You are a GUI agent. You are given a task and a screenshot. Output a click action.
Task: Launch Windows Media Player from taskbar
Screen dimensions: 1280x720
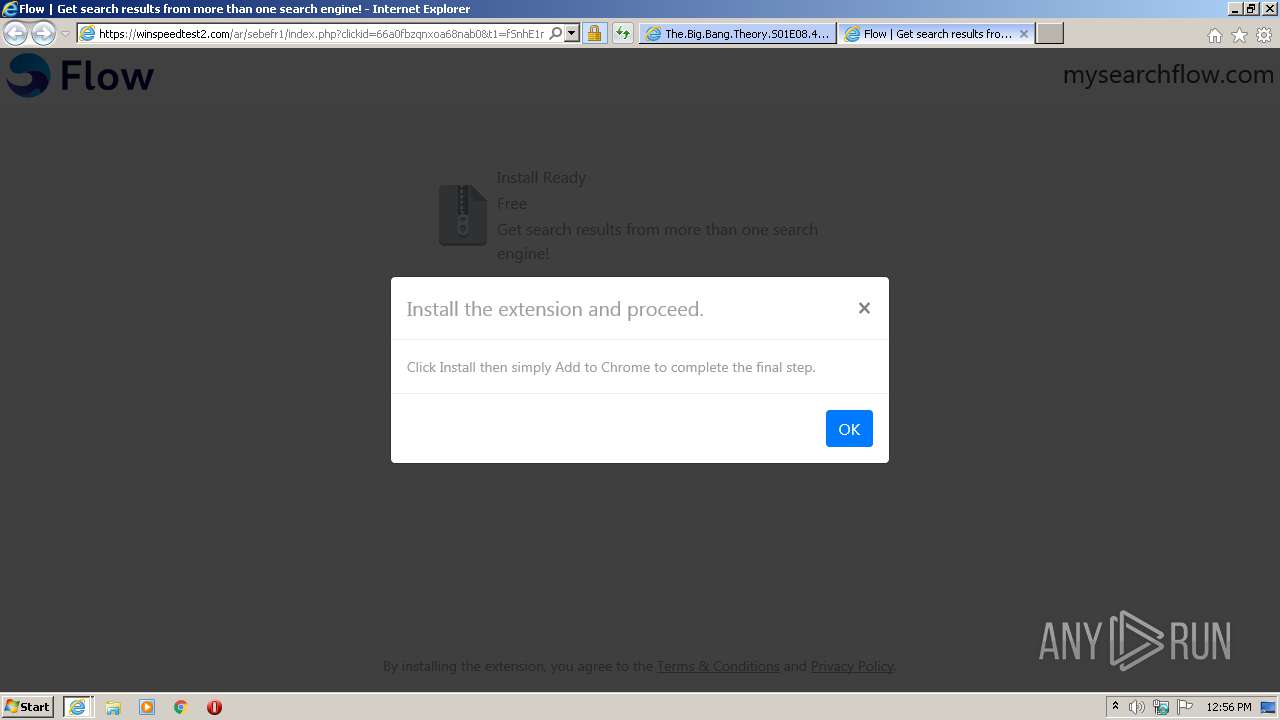click(147, 707)
